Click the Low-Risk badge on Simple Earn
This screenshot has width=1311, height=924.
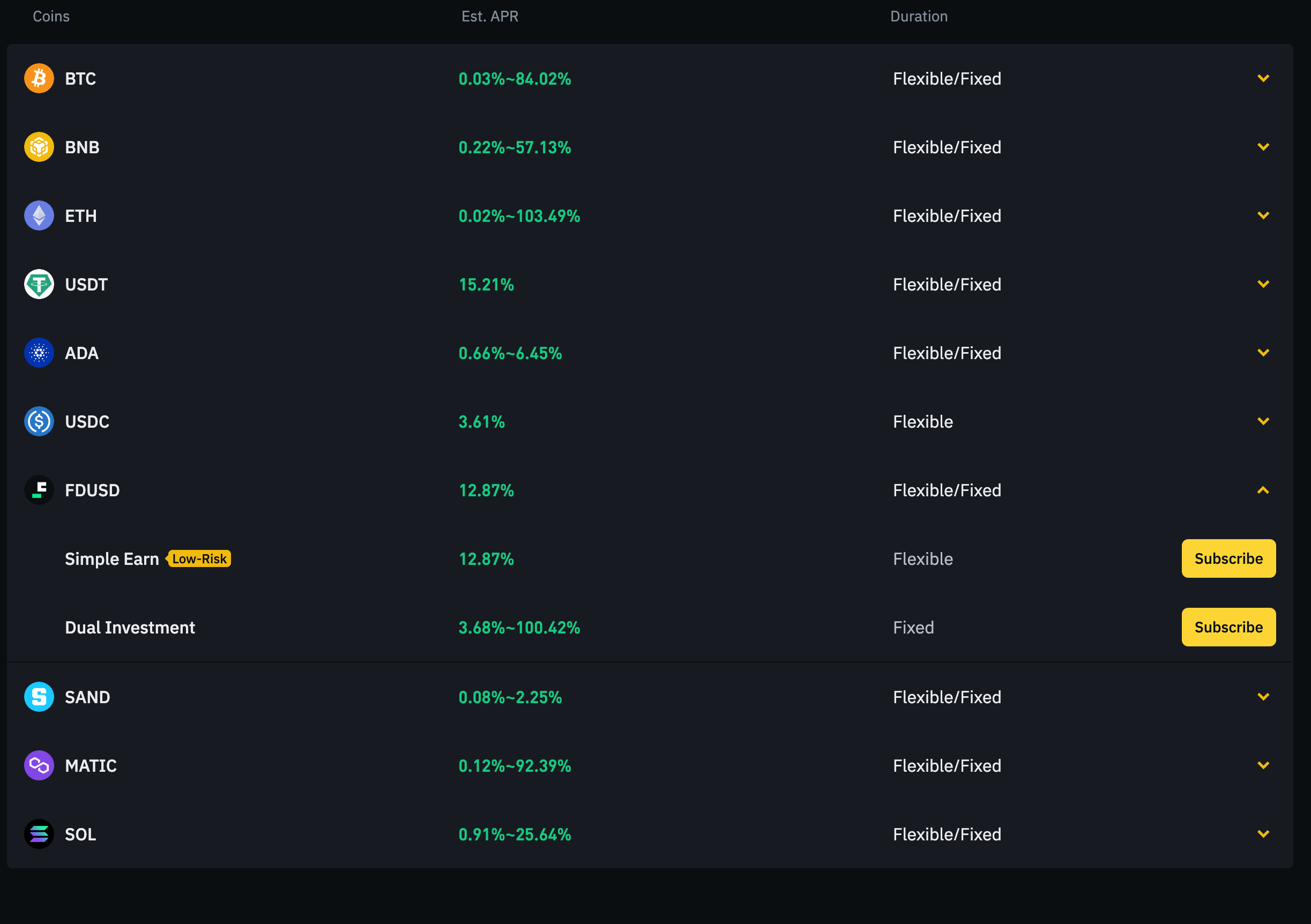[x=199, y=558]
